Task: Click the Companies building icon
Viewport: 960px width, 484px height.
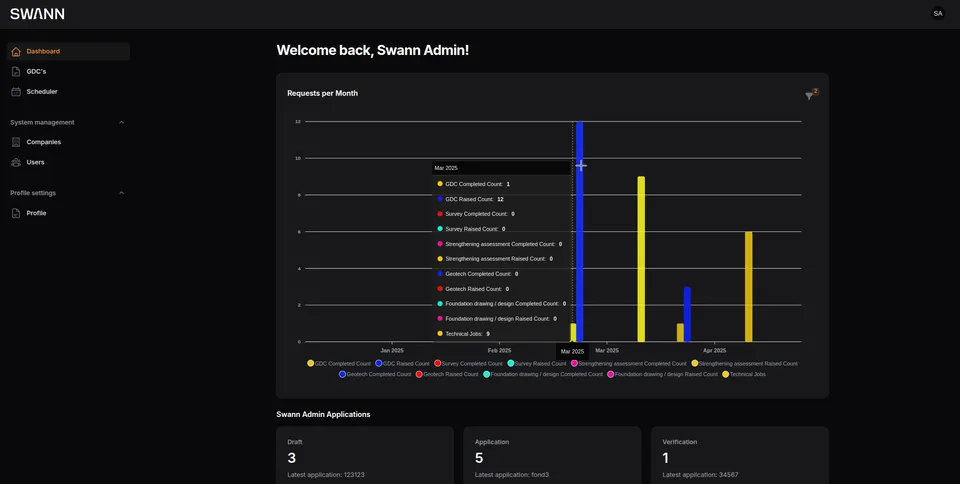Action: pos(16,142)
